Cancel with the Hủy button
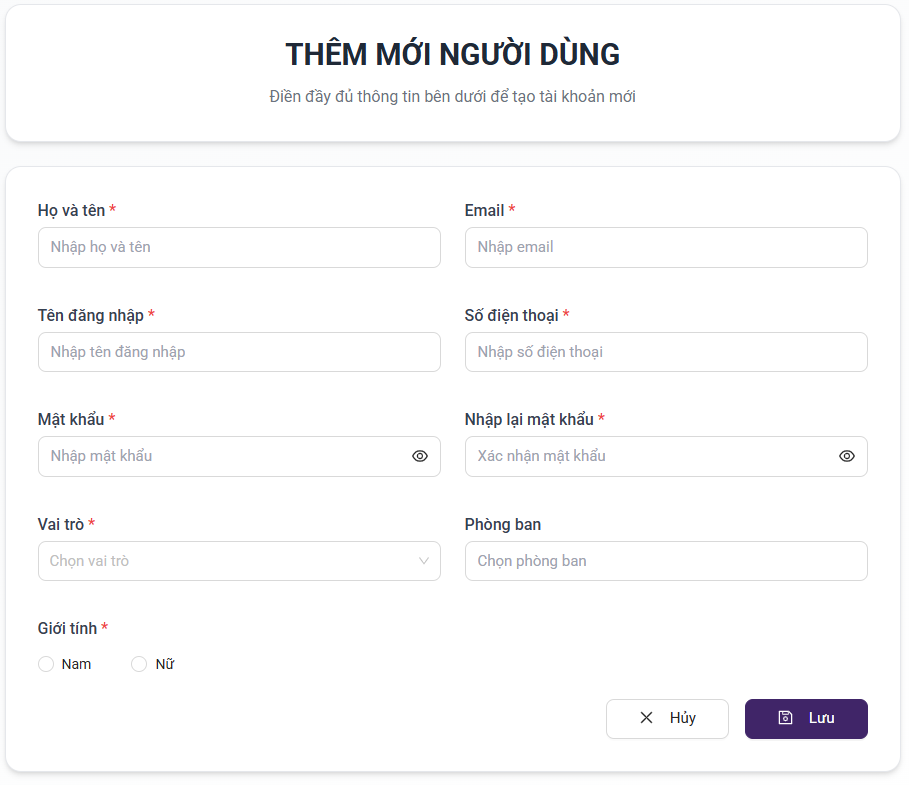Image resolution: width=909 pixels, height=785 pixels. 667,718
